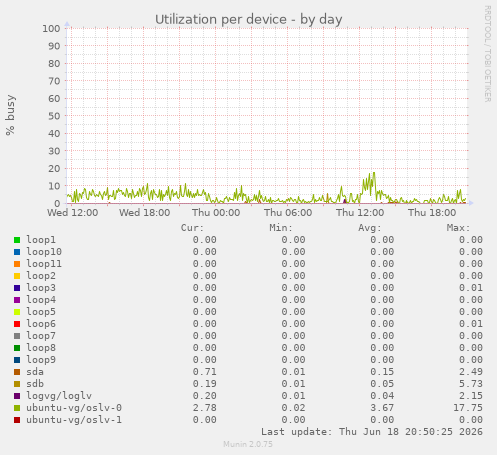The width and height of the screenshot is (497, 455).
Task: Click the loop8 dark green swatch
Action: click(x=17, y=348)
